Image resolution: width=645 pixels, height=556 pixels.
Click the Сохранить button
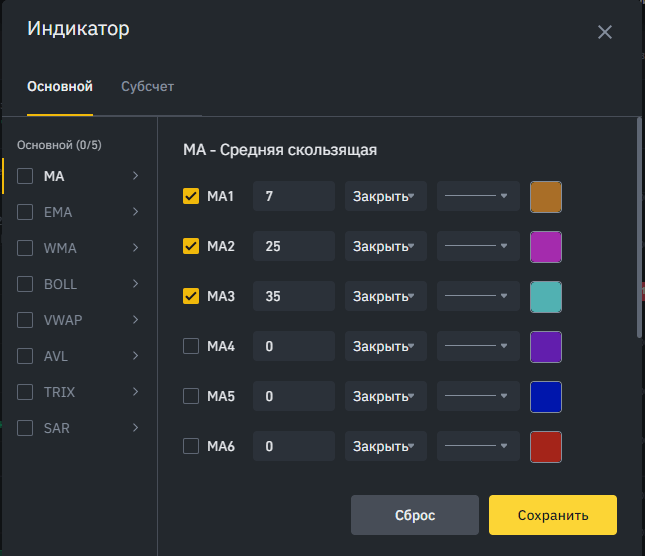(x=552, y=515)
